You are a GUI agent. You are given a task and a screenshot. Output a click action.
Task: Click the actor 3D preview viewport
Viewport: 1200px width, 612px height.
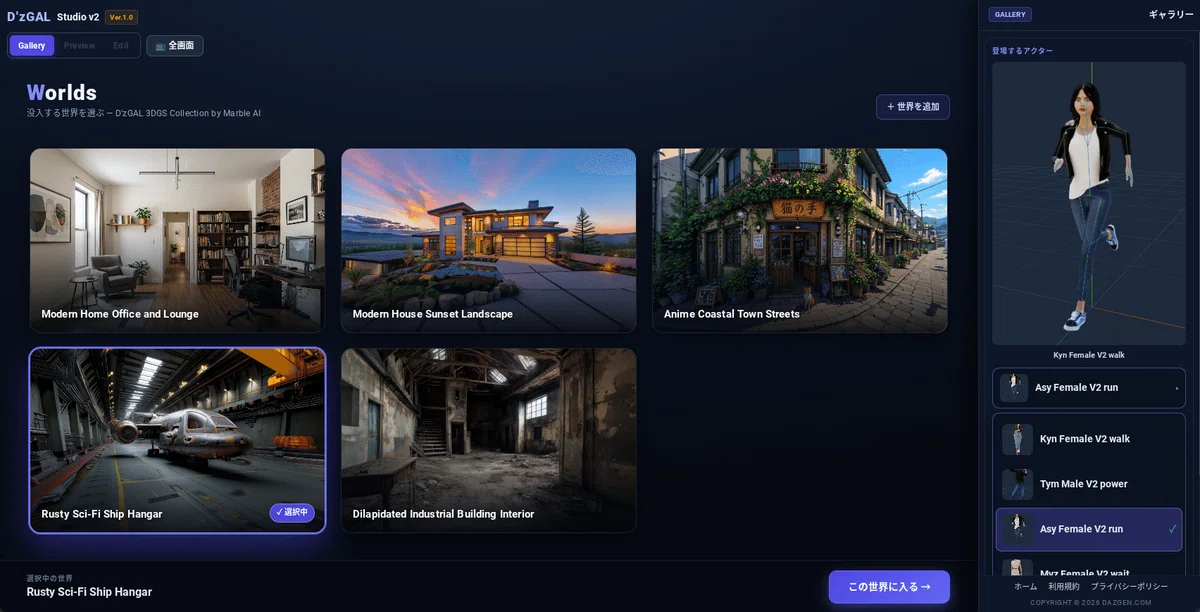(x=1088, y=204)
